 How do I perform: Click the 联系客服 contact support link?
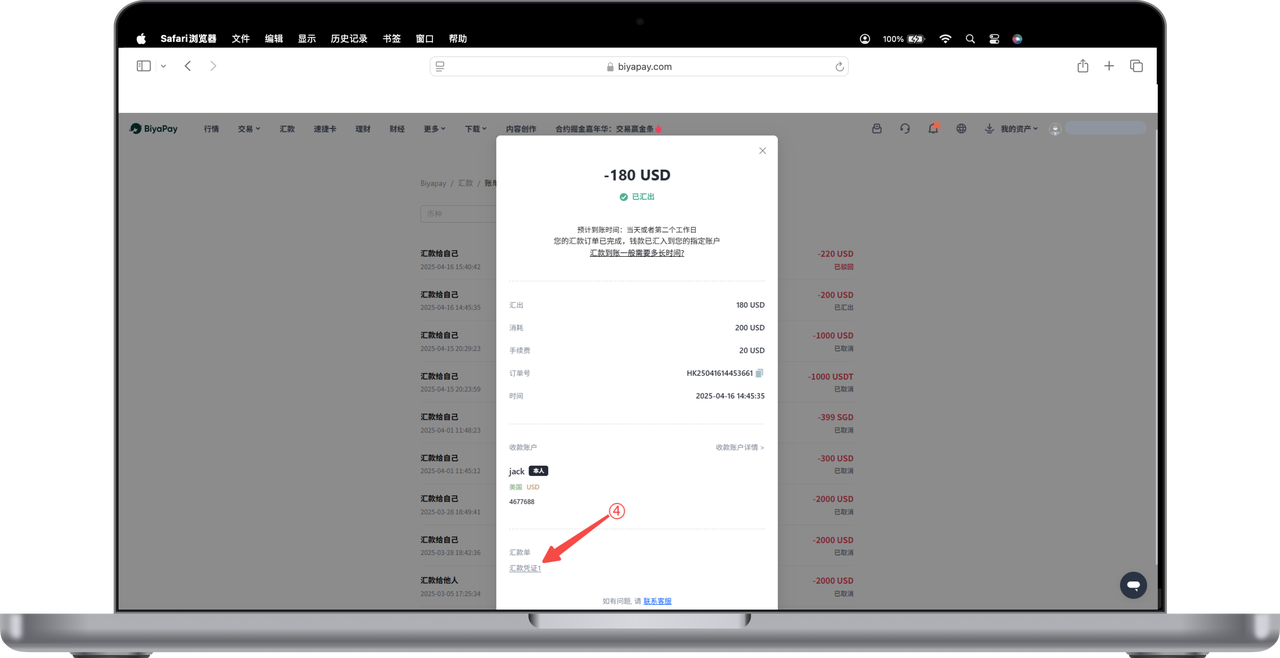(657, 601)
